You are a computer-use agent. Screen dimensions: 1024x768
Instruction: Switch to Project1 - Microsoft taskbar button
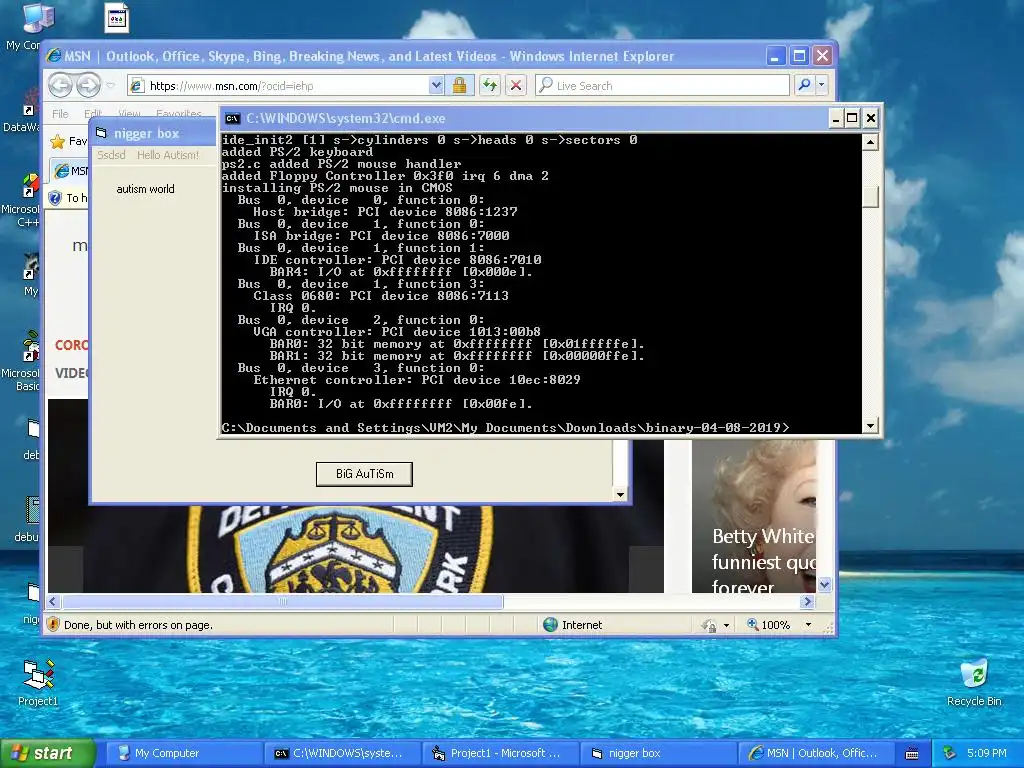pos(501,753)
